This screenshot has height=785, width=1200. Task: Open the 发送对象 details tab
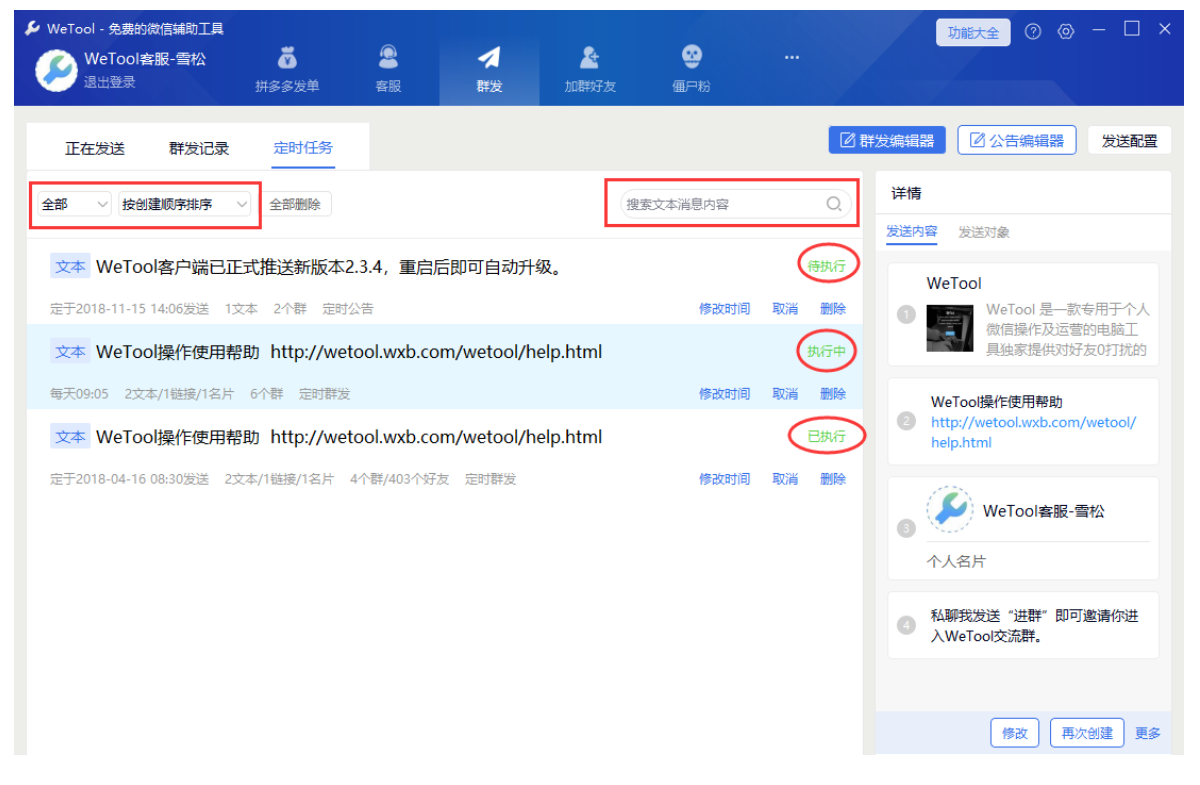984,232
